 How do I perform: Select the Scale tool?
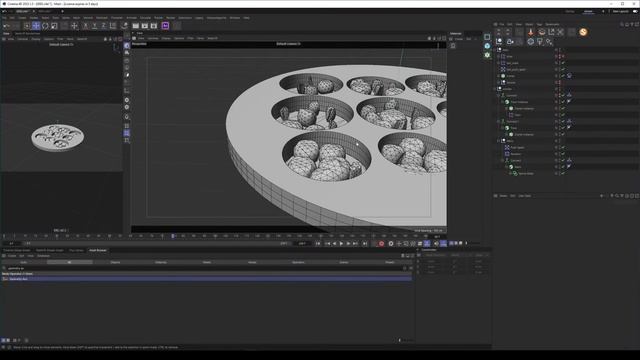(x=54, y=26)
